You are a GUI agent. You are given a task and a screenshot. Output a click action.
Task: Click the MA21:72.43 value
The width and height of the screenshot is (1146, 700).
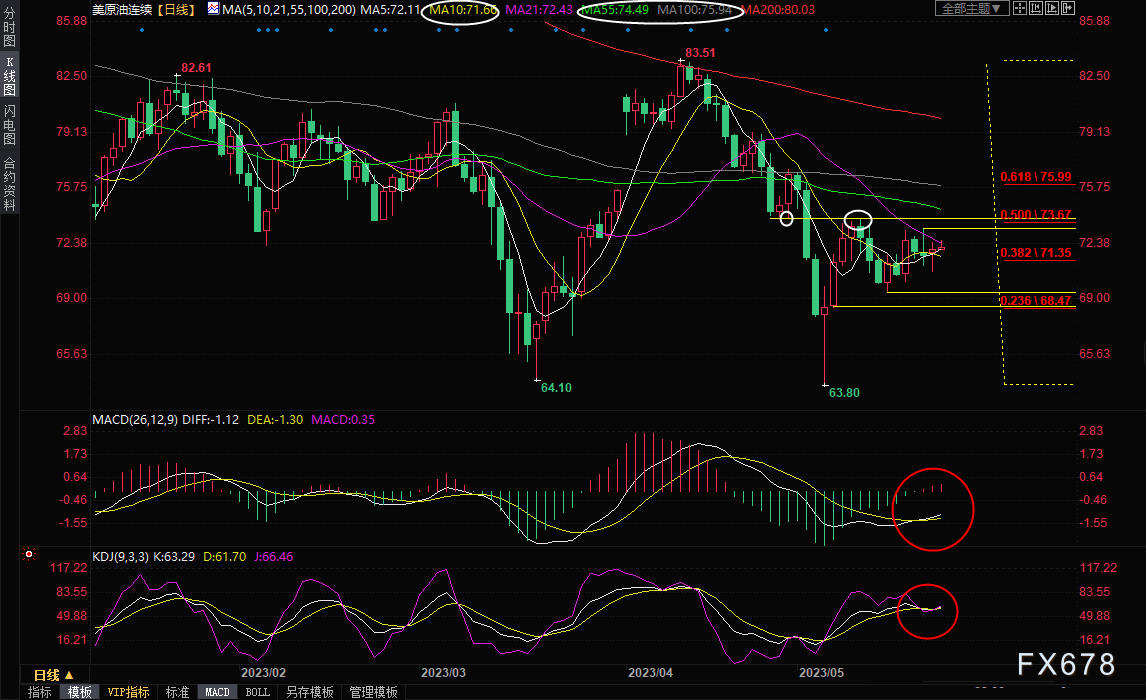pyautogui.click(x=539, y=9)
